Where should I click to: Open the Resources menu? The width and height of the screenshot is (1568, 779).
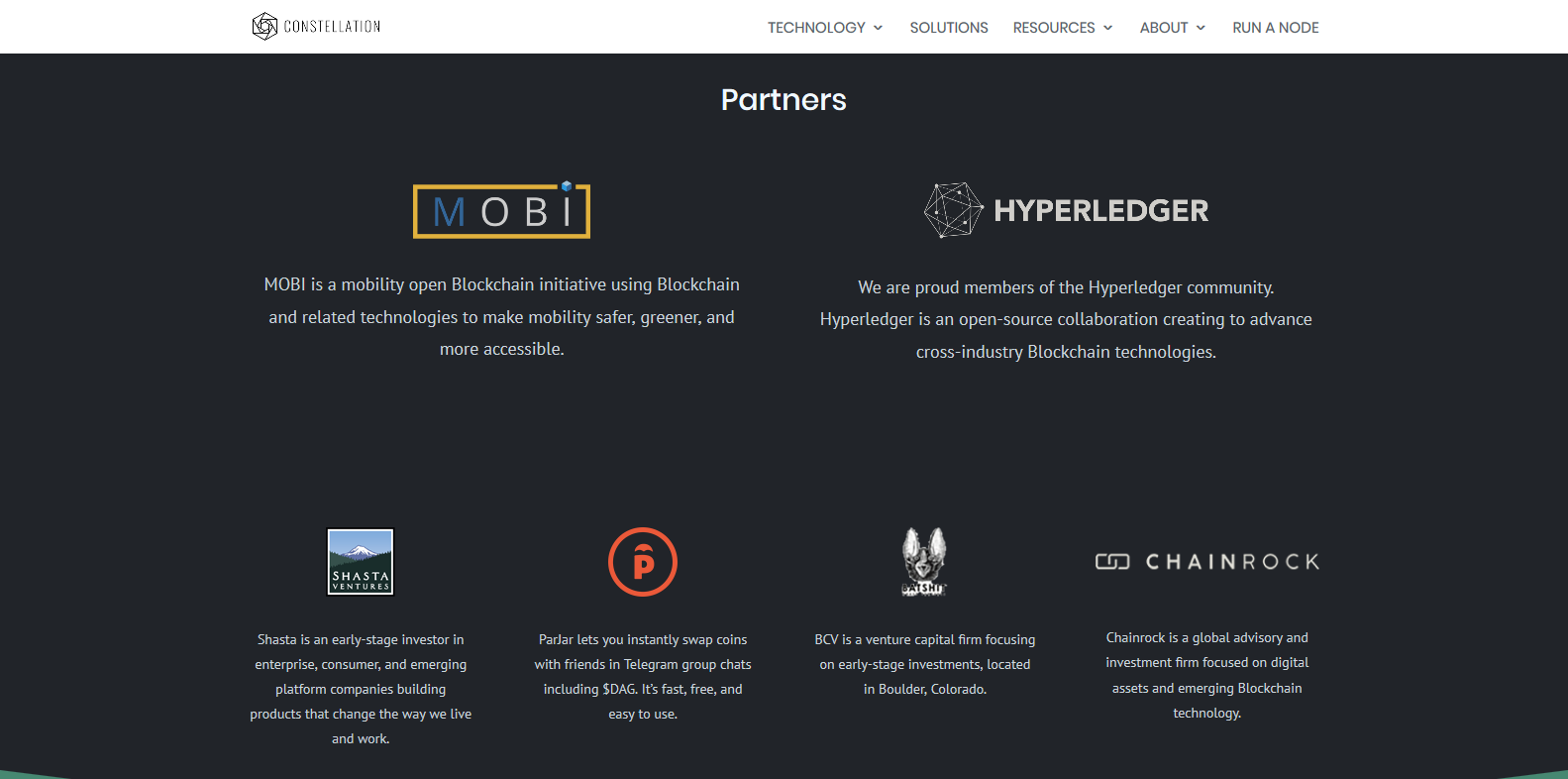[x=1054, y=28]
